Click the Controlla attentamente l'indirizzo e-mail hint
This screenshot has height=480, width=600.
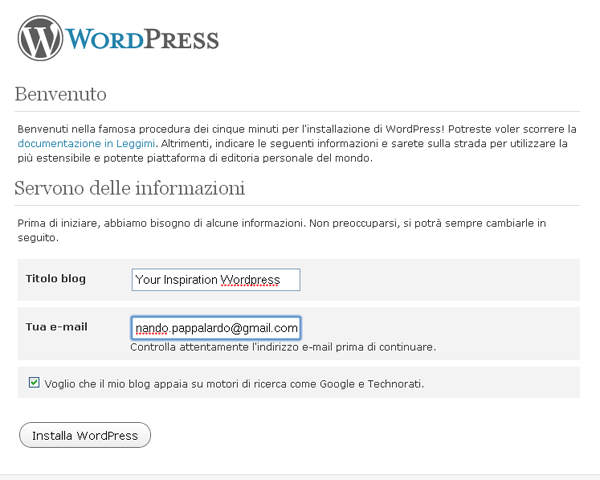click(x=283, y=347)
